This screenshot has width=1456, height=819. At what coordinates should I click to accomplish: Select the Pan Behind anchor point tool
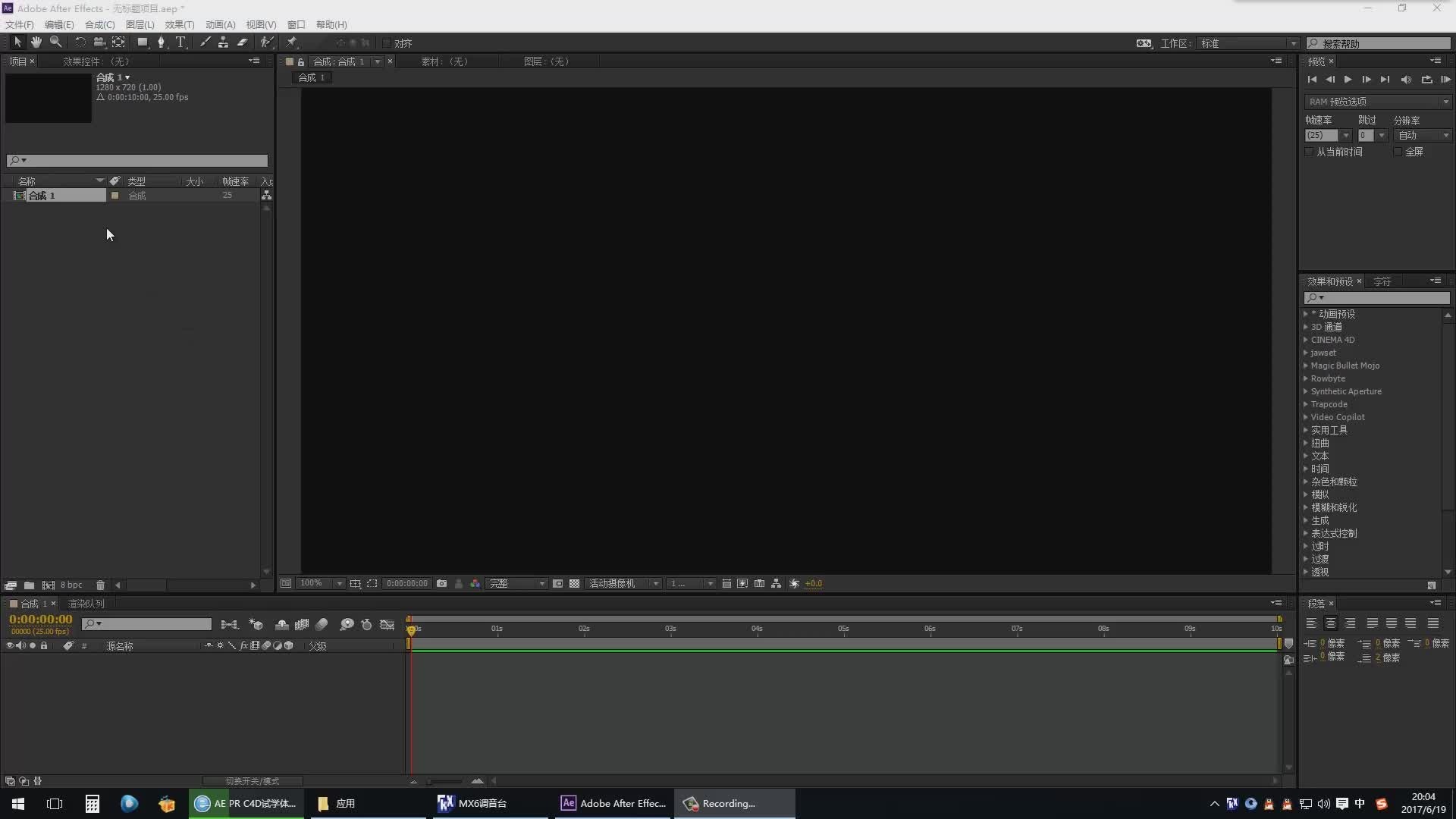coord(118,42)
